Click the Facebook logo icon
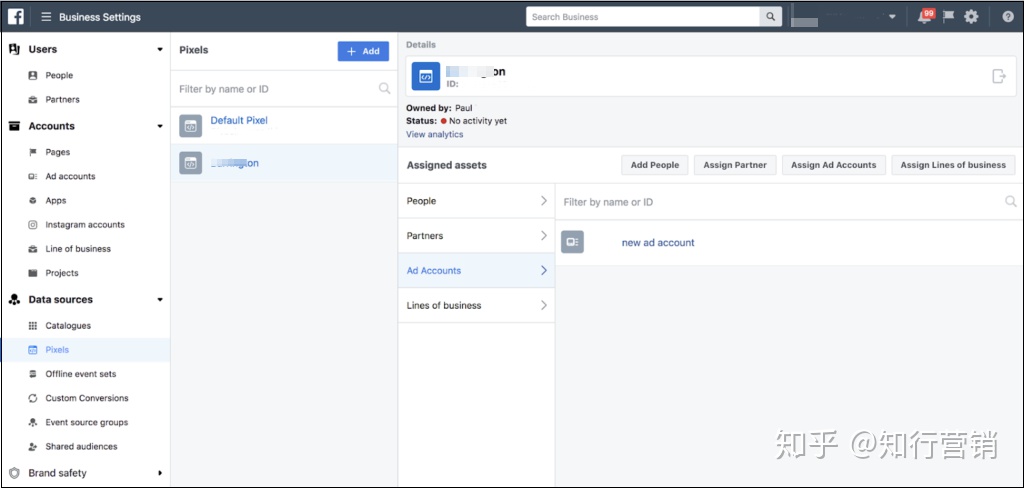The width and height of the screenshot is (1024, 488). [x=16, y=16]
